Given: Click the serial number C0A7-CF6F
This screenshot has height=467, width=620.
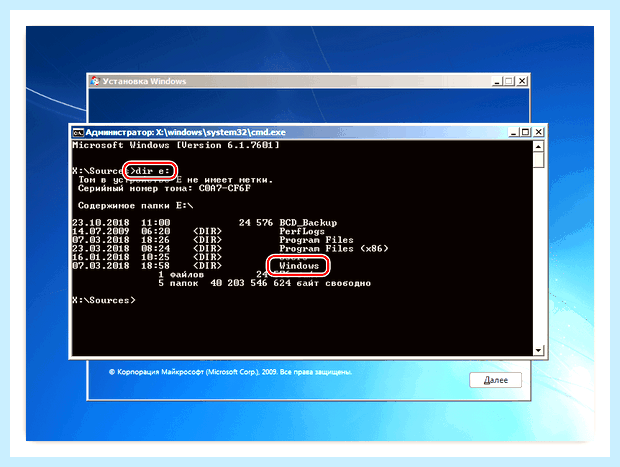Looking at the screenshot, I should (225, 188).
